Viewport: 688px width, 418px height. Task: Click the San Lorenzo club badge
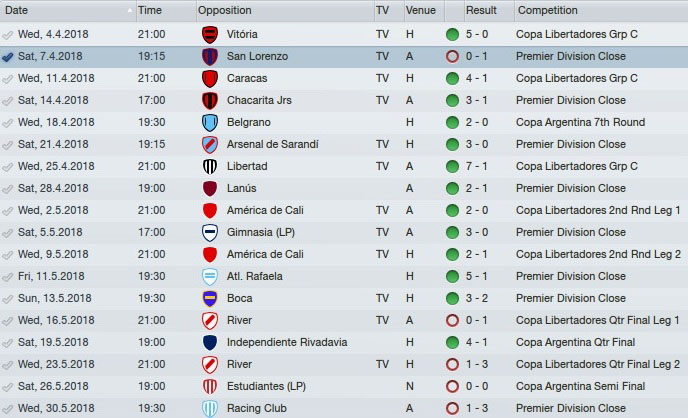[210, 56]
